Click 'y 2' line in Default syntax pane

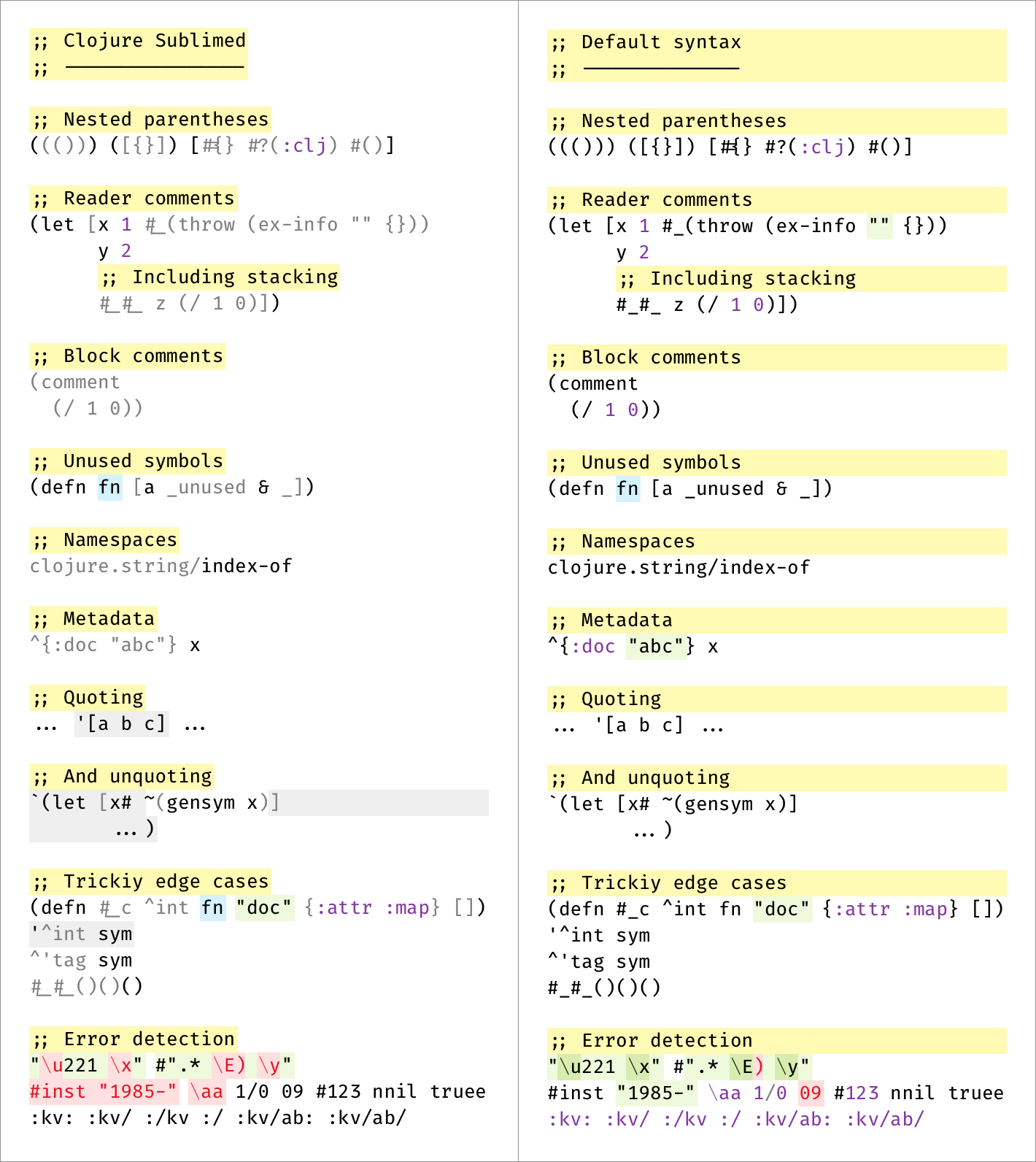pyautogui.click(x=633, y=253)
